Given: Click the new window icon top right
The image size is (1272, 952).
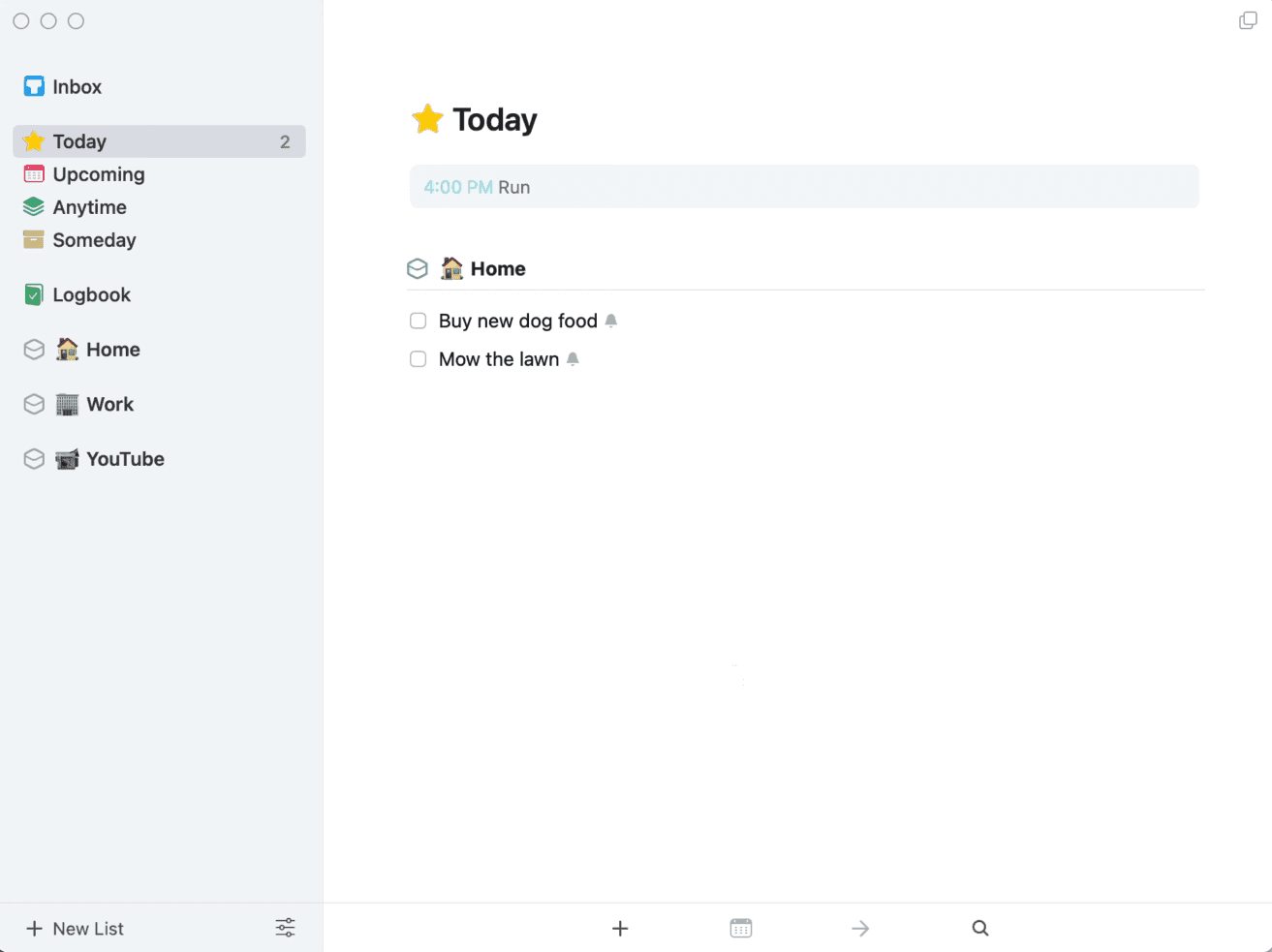Looking at the screenshot, I should [x=1248, y=20].
